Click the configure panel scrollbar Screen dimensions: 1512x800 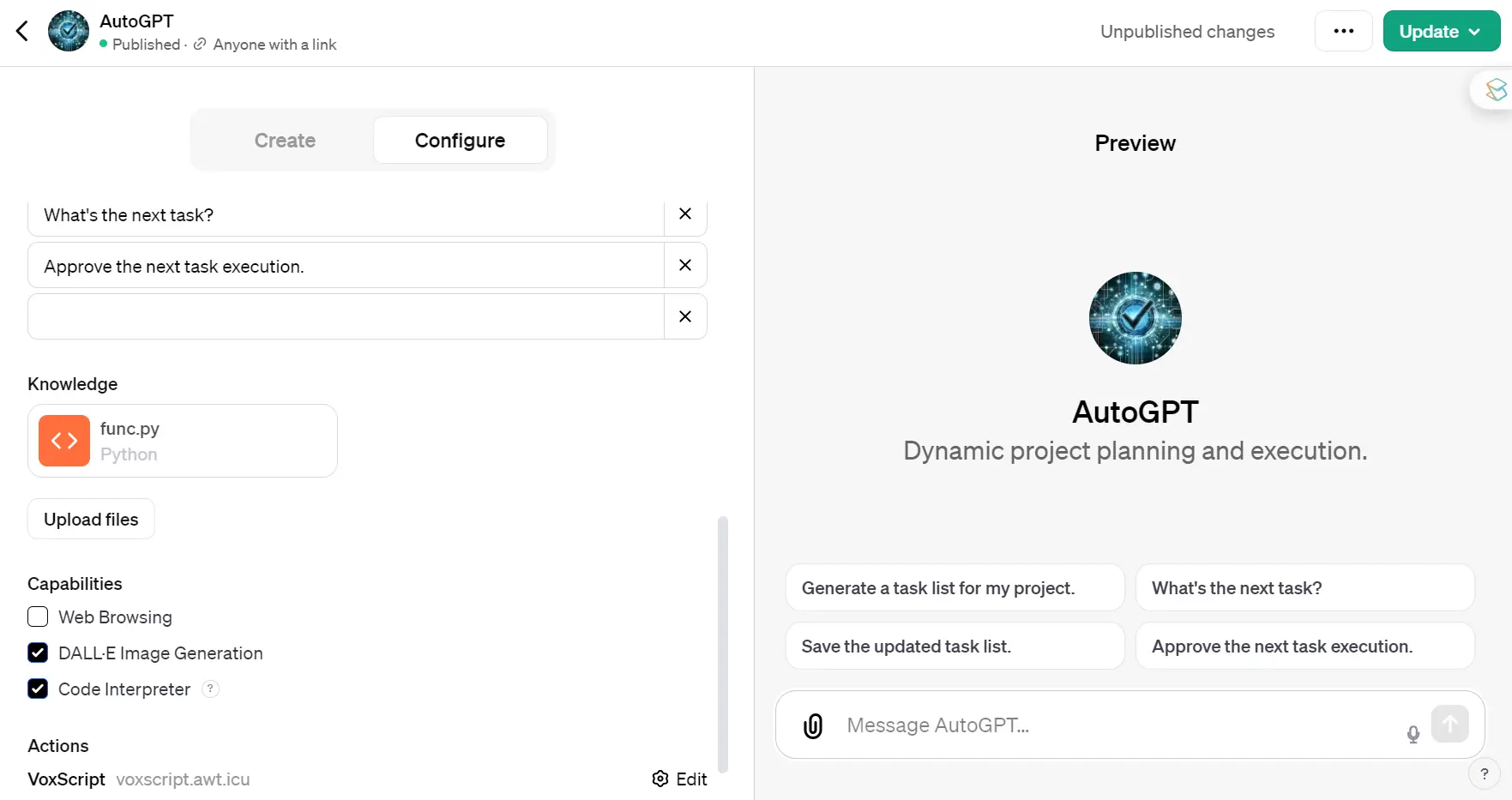coord(723,644)
